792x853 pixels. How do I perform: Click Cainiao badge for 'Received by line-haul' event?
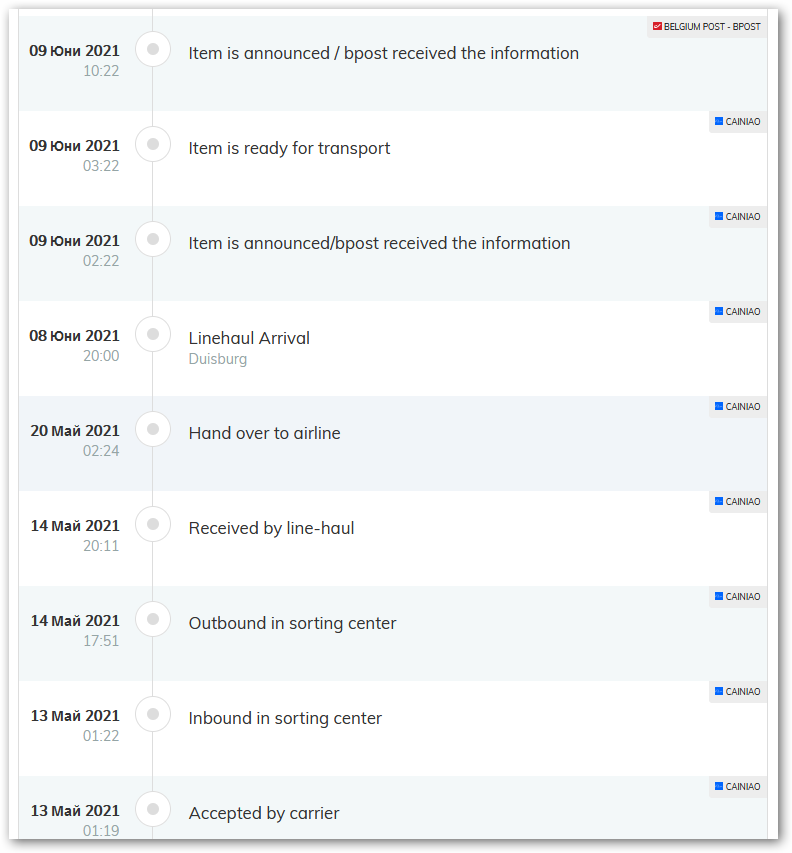click(x=738, y=502)
